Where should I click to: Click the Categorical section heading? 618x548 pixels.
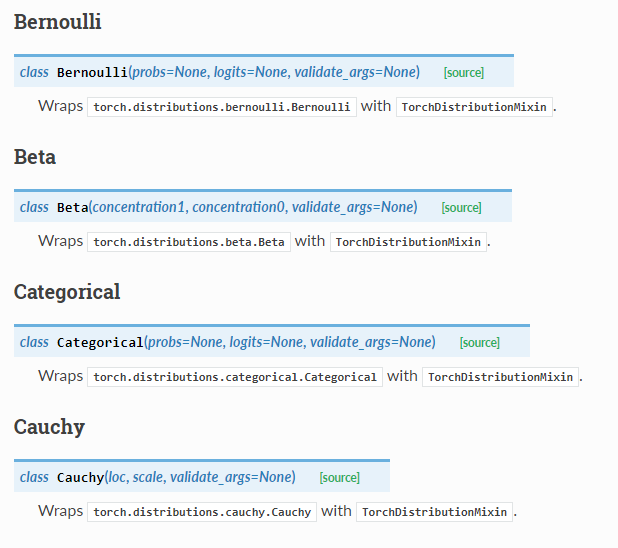[67, 292]
